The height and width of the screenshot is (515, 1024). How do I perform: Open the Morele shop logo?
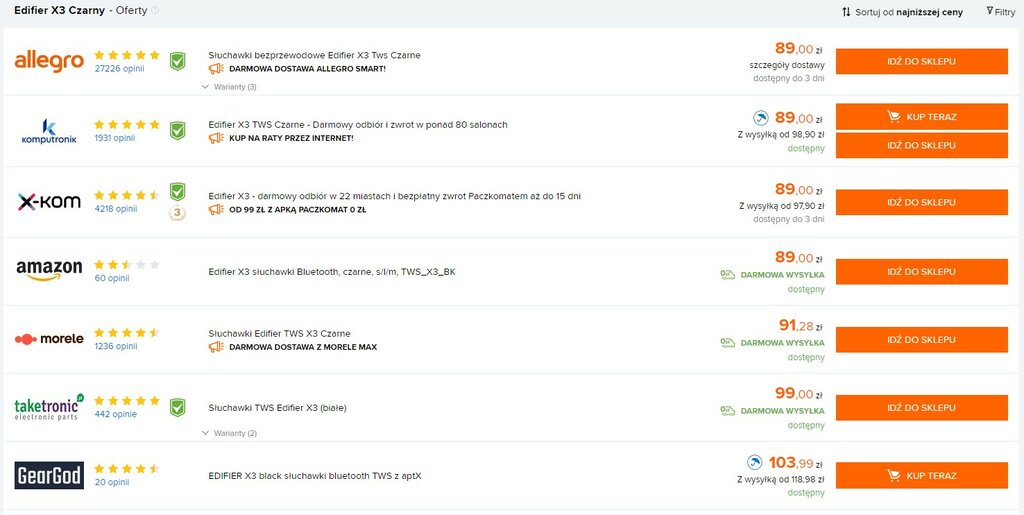49,339
